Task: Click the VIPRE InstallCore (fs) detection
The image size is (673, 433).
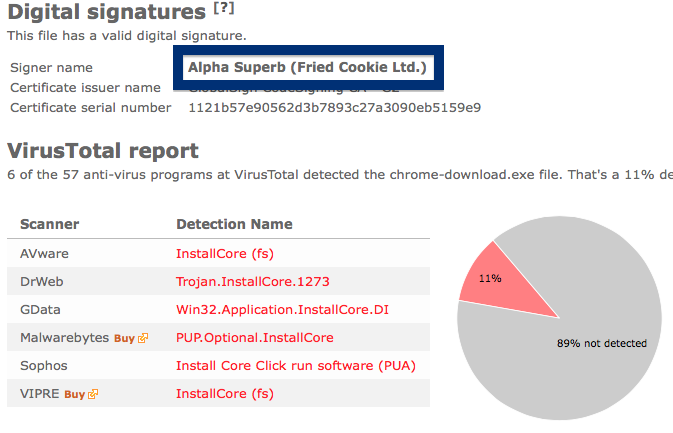Action: coord(225,394)
